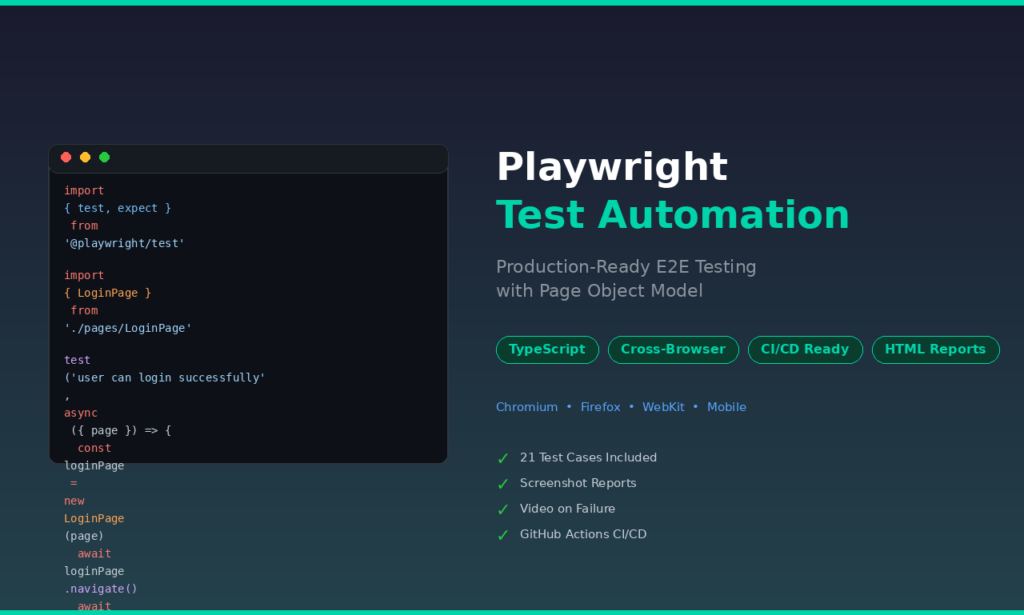The height and width of the screenshot is (615, 1024).
Task: Click 'Production-Ready E2E Testing' subtitle line
Action: point(626,267)
